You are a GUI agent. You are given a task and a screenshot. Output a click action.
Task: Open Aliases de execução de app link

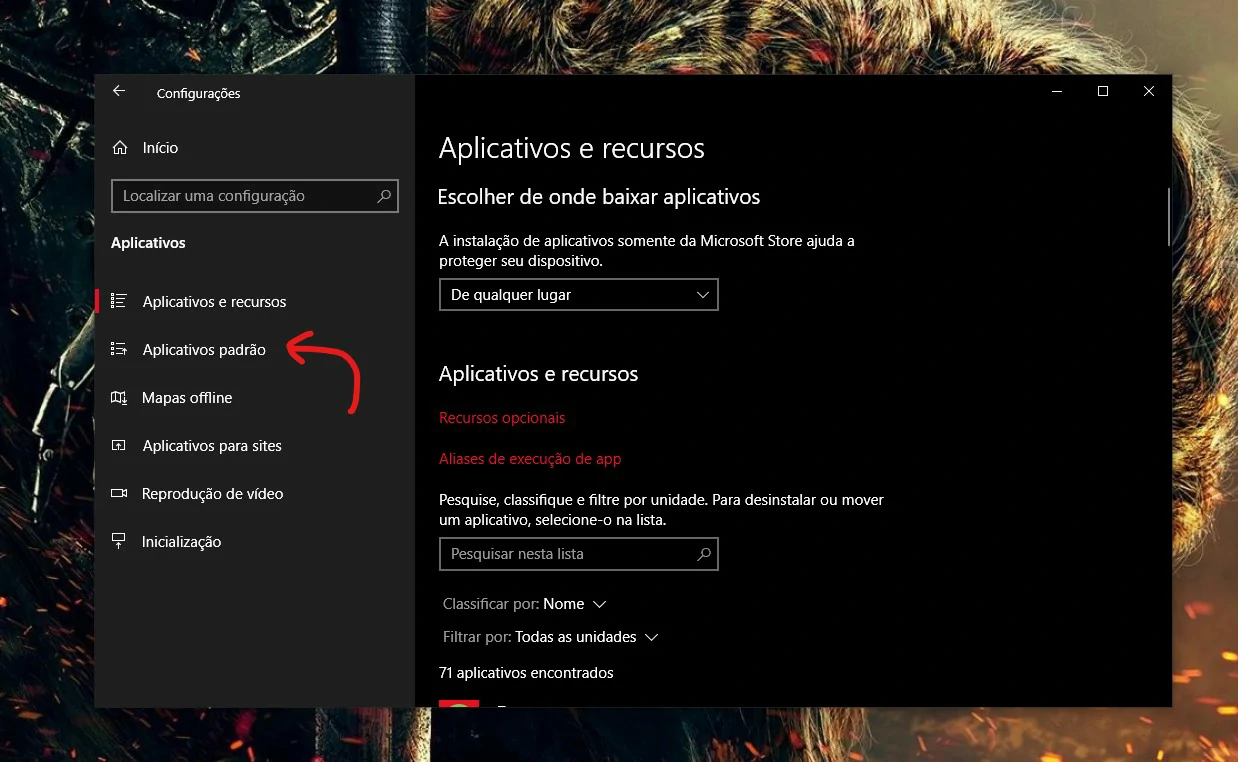pyautogui.click(x=530, y=459)
